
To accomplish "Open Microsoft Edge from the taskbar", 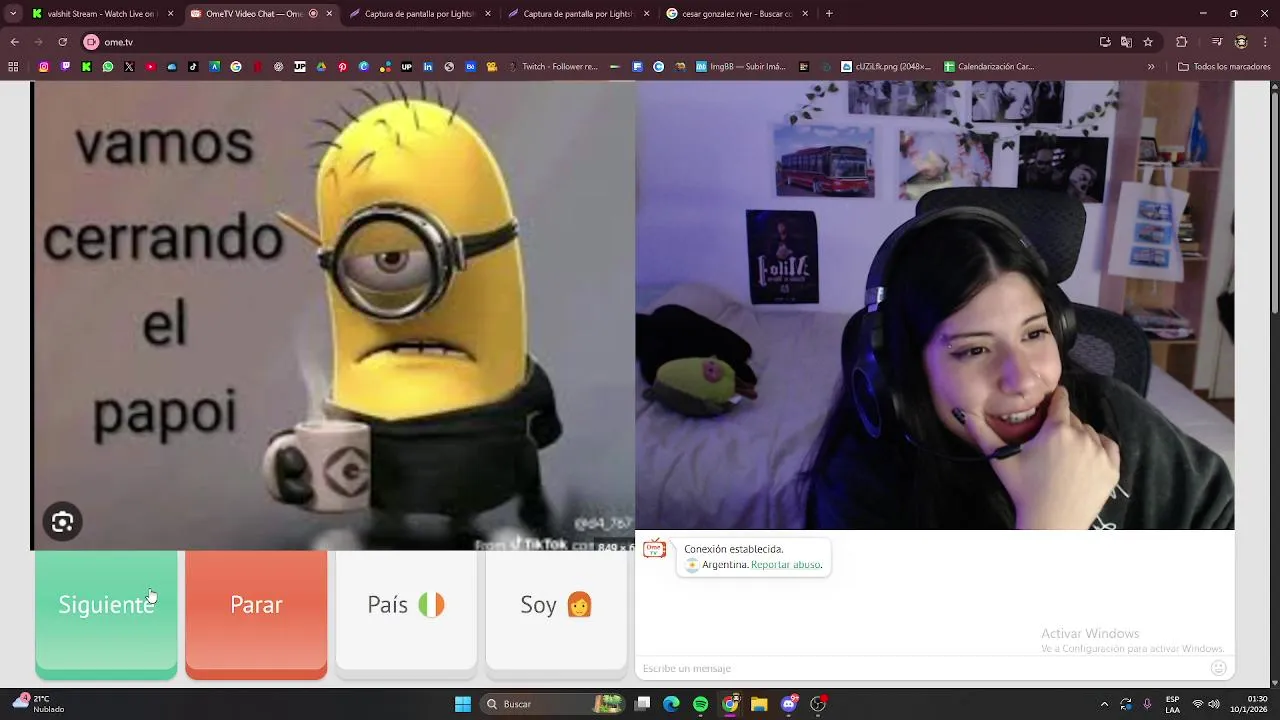I will [671, 704].
